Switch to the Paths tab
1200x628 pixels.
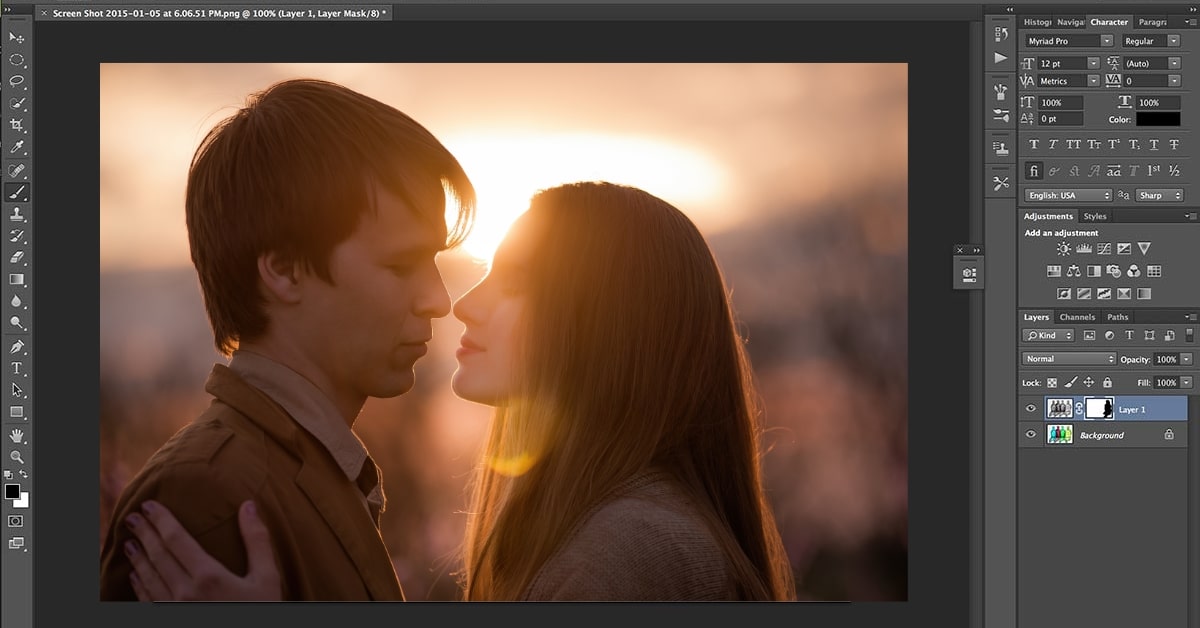pyautogui.click(x=1117, y=317)
